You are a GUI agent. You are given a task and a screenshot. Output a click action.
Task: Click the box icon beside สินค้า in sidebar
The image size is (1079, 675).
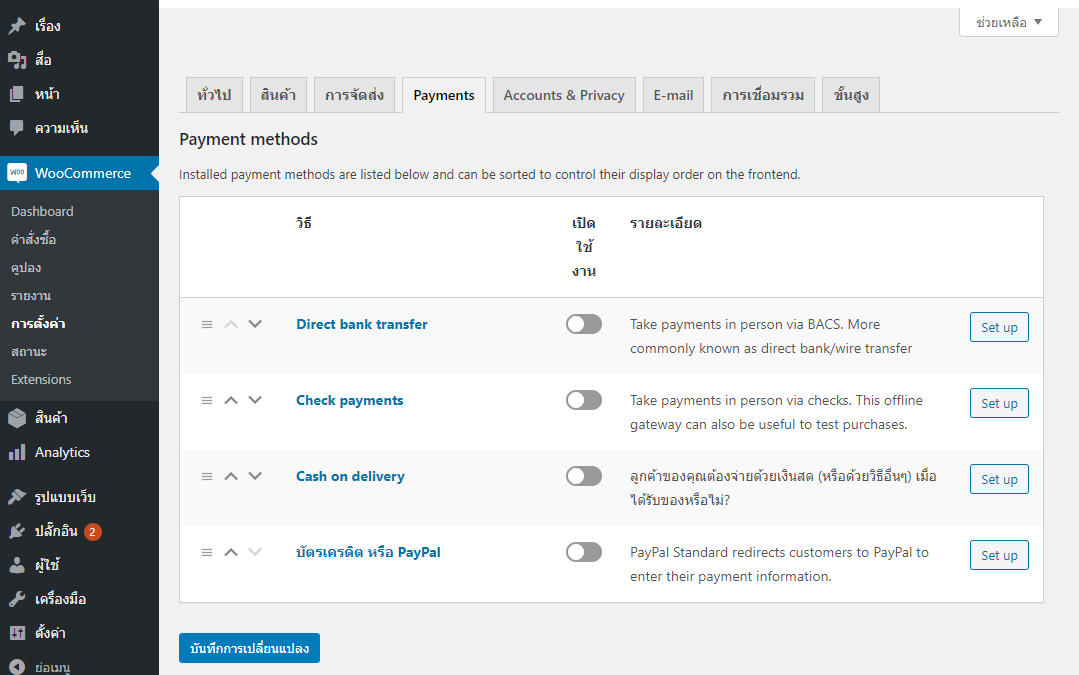coord(17,418)
